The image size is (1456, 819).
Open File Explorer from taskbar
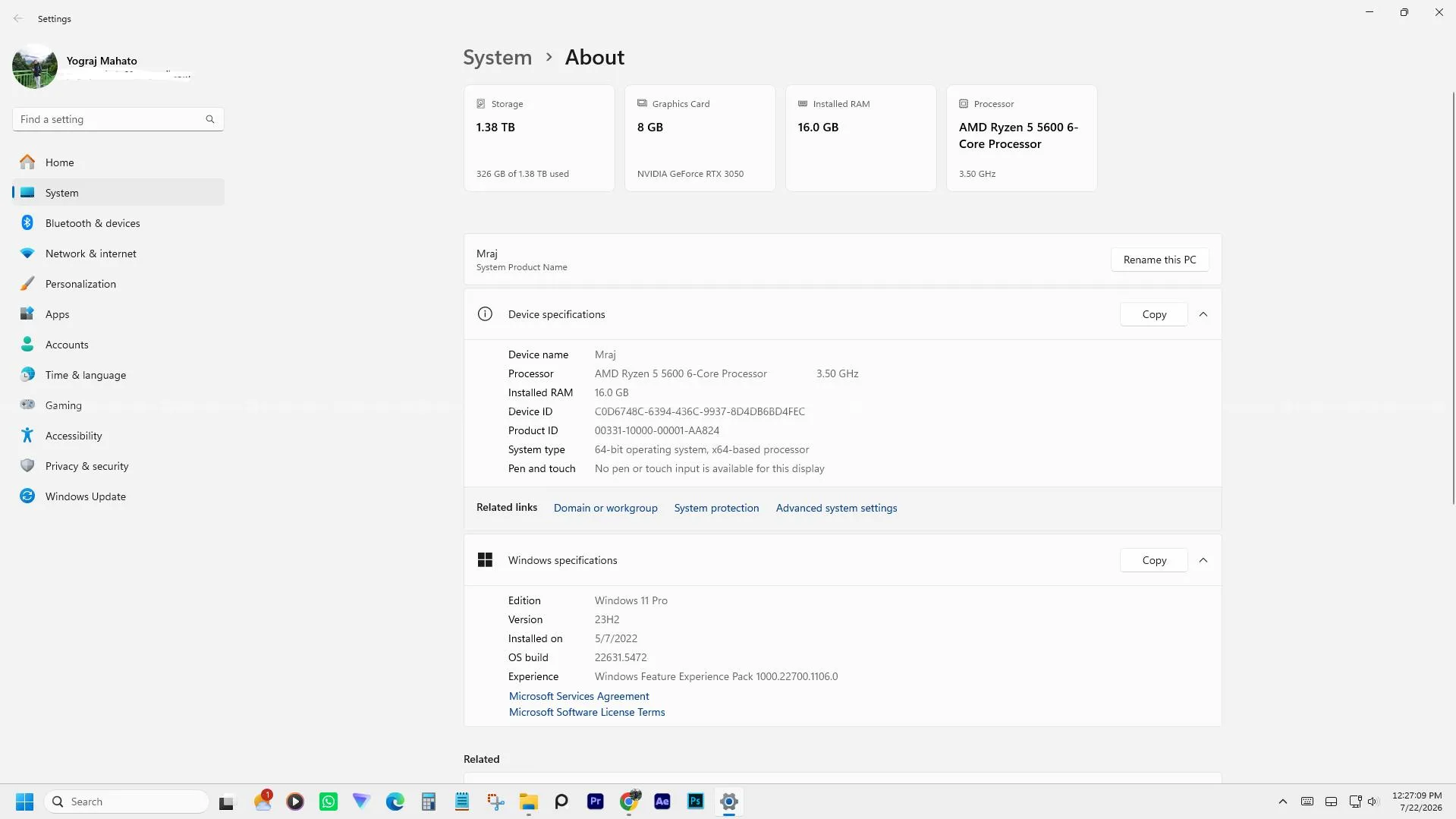tap(529, 802)
